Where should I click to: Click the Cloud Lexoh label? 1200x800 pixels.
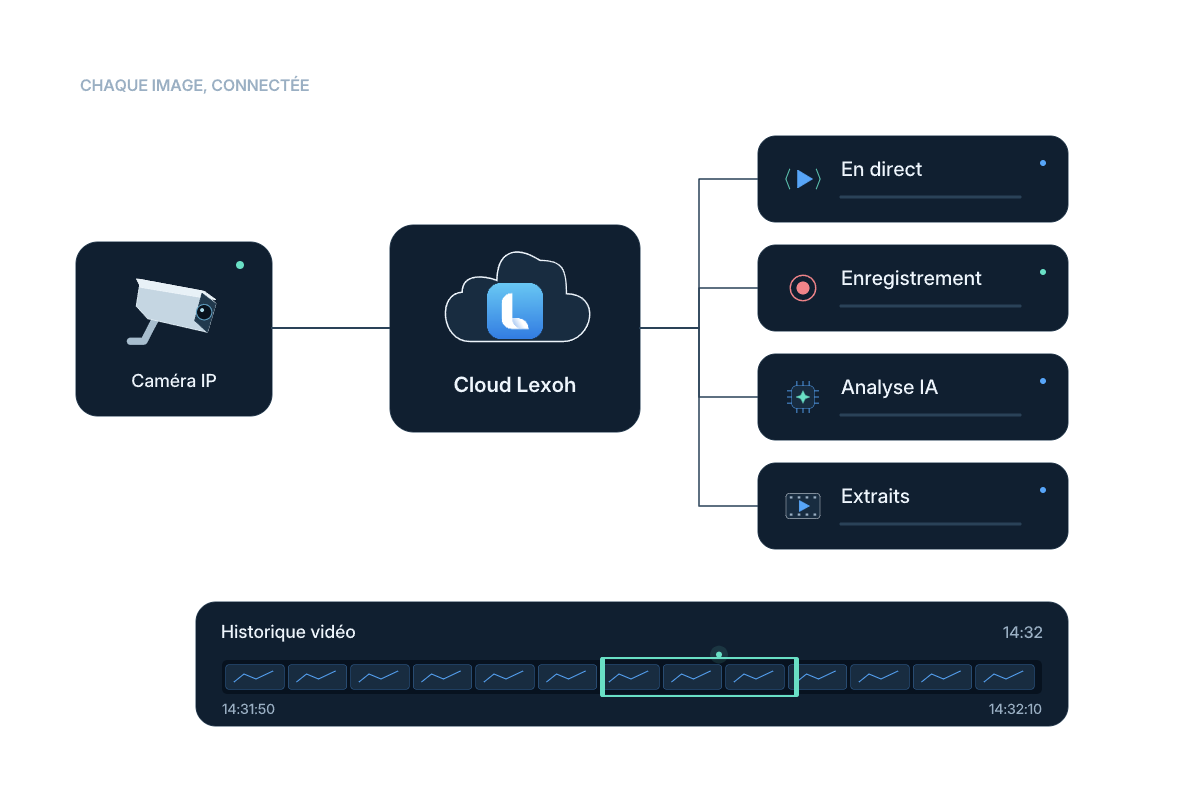(x=515, y=385)
